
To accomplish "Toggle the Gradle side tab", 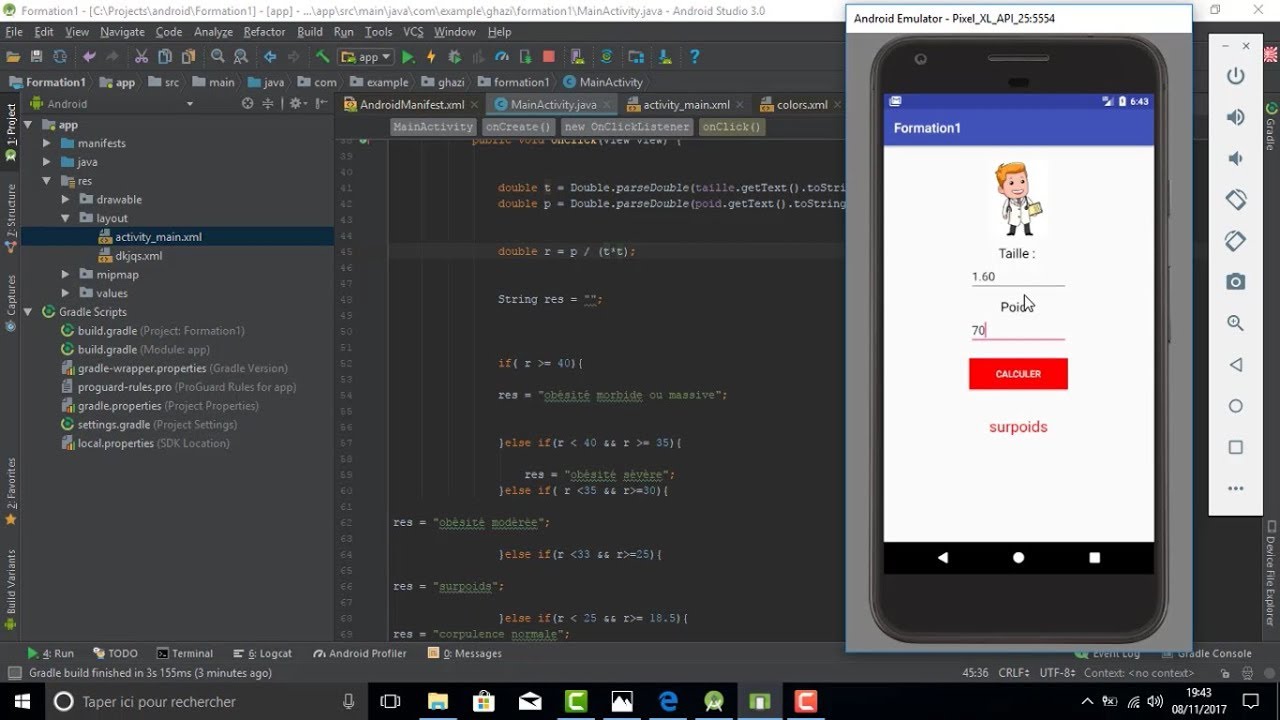I will 1271,127.
